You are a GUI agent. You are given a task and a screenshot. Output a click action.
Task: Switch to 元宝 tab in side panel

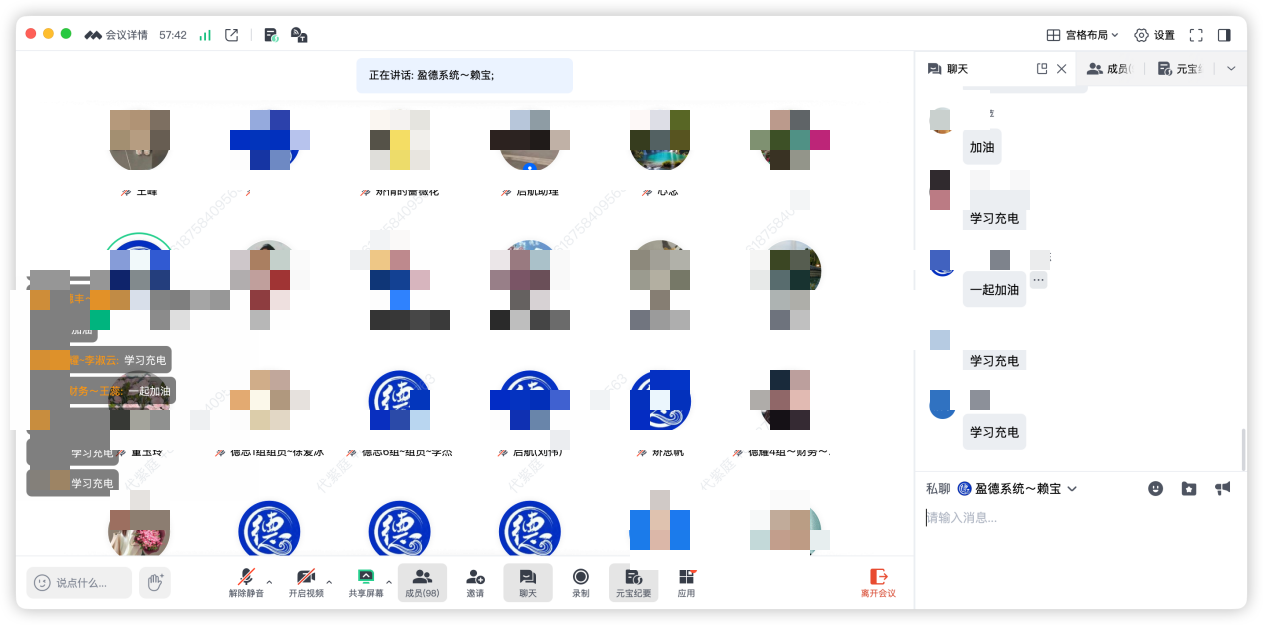1178,69
